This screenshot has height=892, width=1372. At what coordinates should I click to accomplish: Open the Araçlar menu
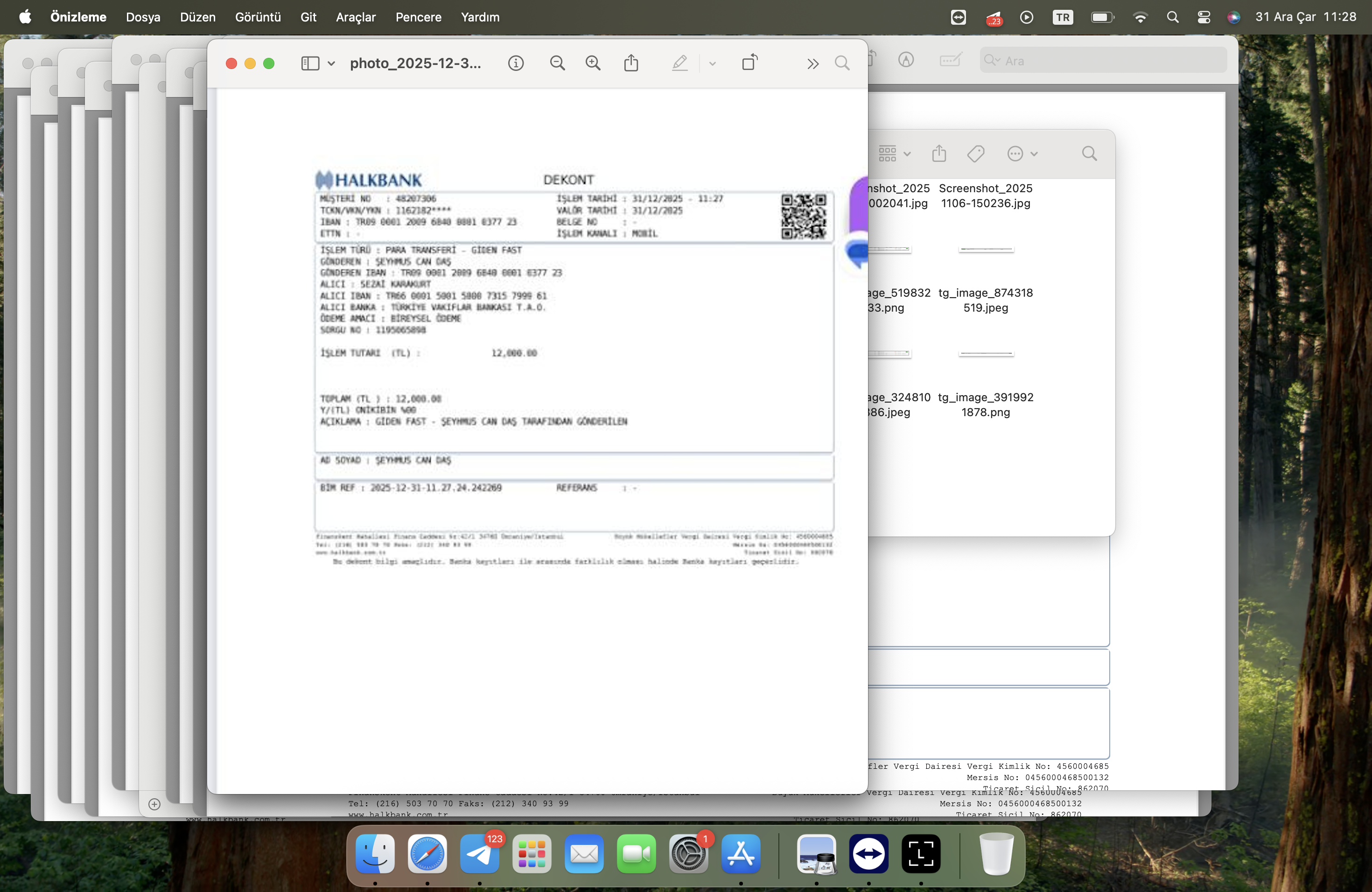pos(356,17)
